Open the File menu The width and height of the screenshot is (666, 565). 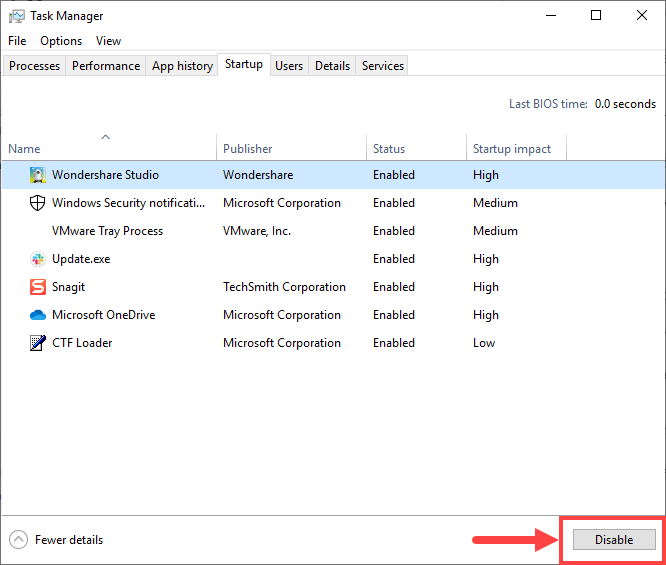coord(17,41)
